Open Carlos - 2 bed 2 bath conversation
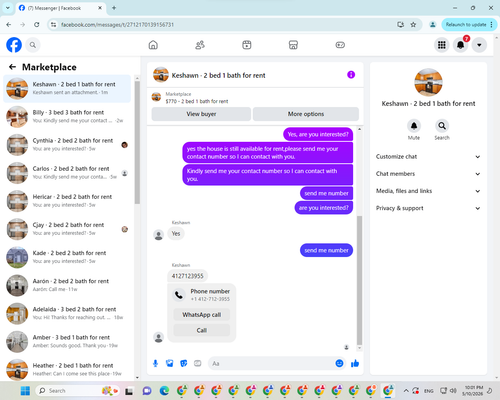The image size is (500, 400). [x=67, y=173]
